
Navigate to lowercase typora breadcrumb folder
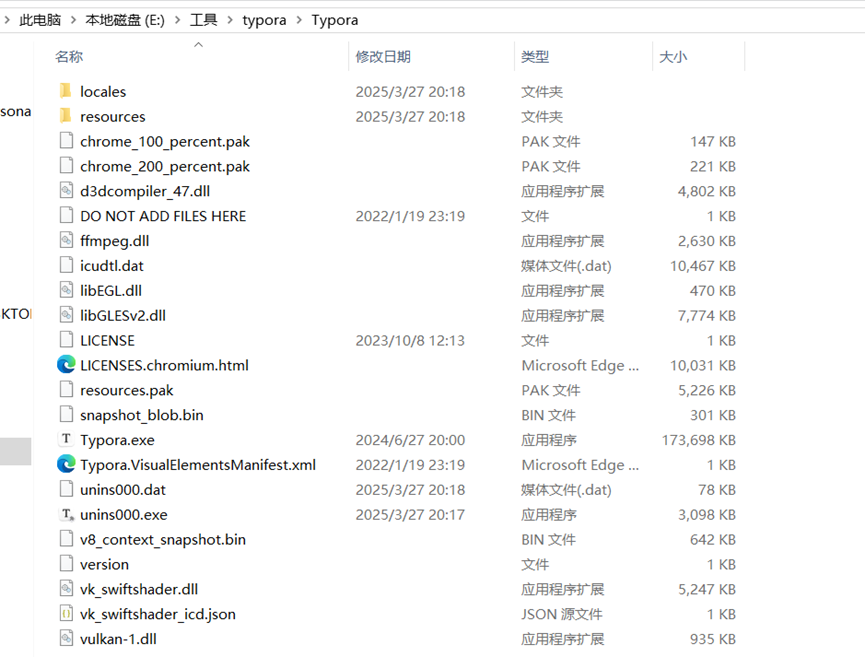[264, 20]
